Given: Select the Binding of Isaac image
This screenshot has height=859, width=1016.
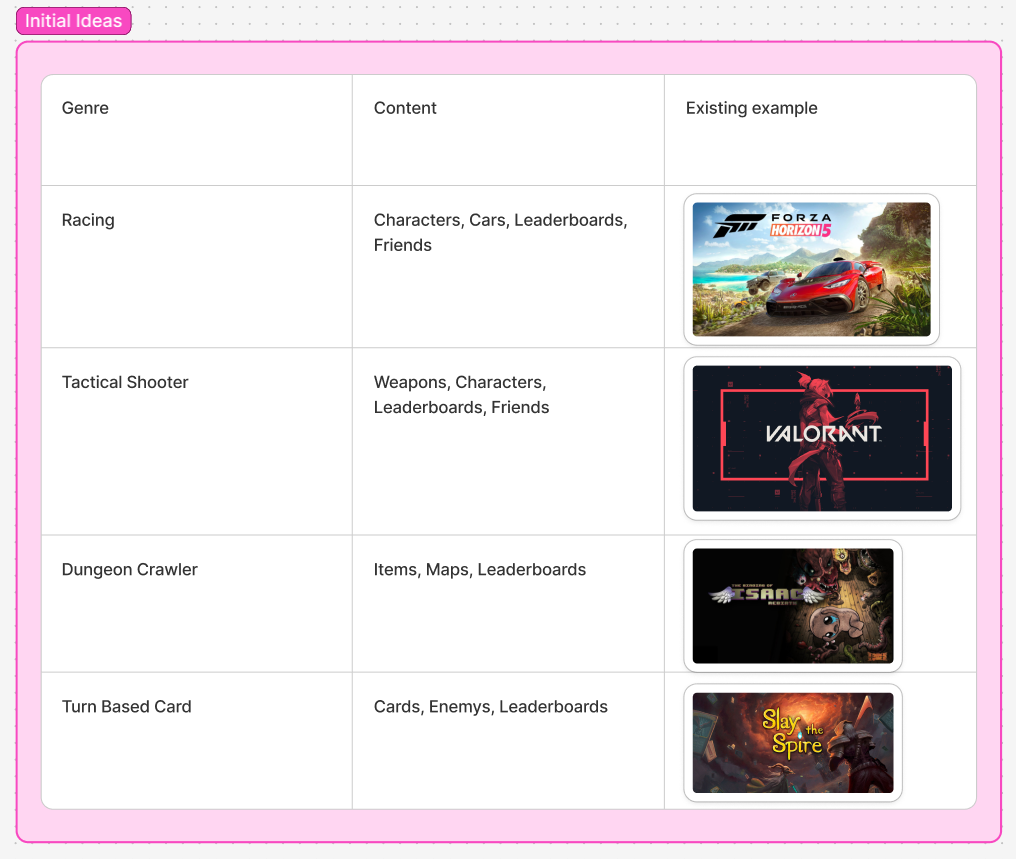Looking at the screenshot, I should click(x=792, y=605).
